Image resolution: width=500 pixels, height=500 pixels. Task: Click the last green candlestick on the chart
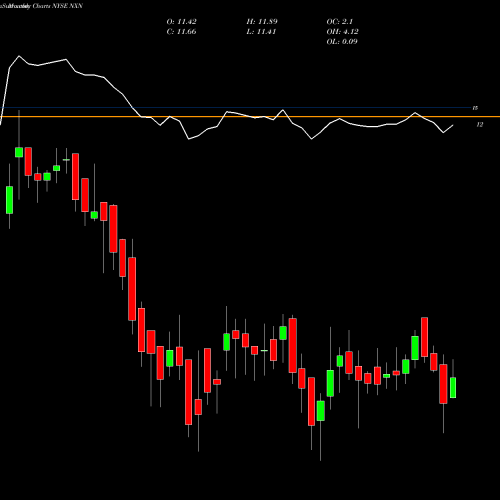453,387
